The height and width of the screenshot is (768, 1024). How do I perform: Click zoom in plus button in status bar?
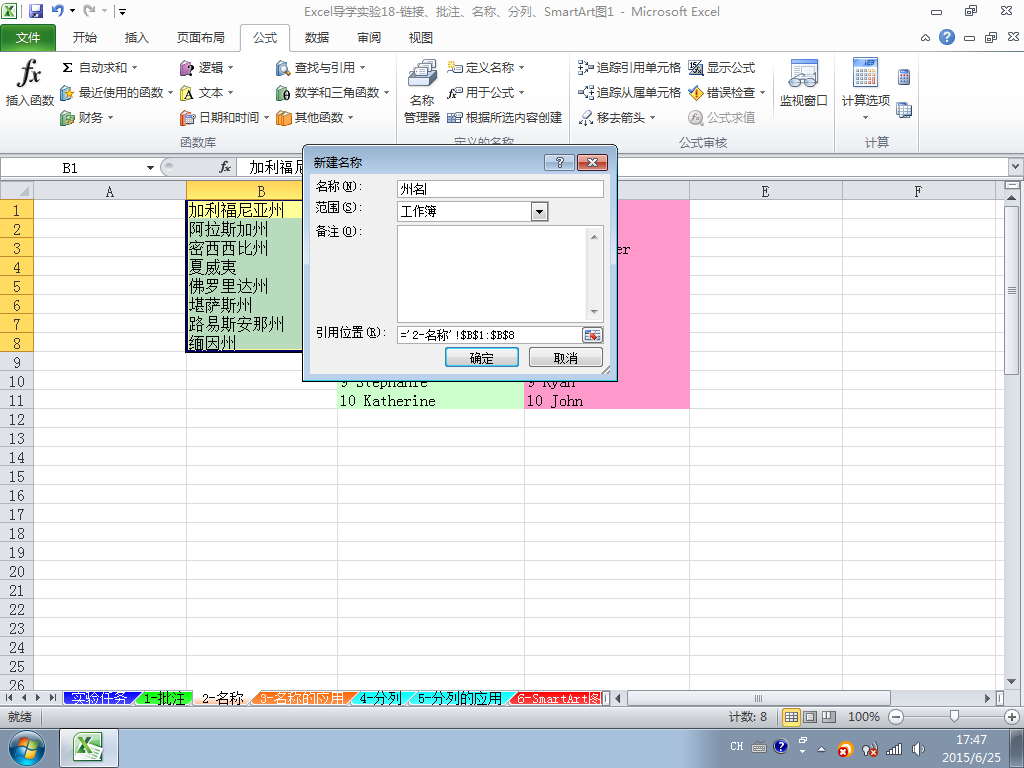point(1012,717)
